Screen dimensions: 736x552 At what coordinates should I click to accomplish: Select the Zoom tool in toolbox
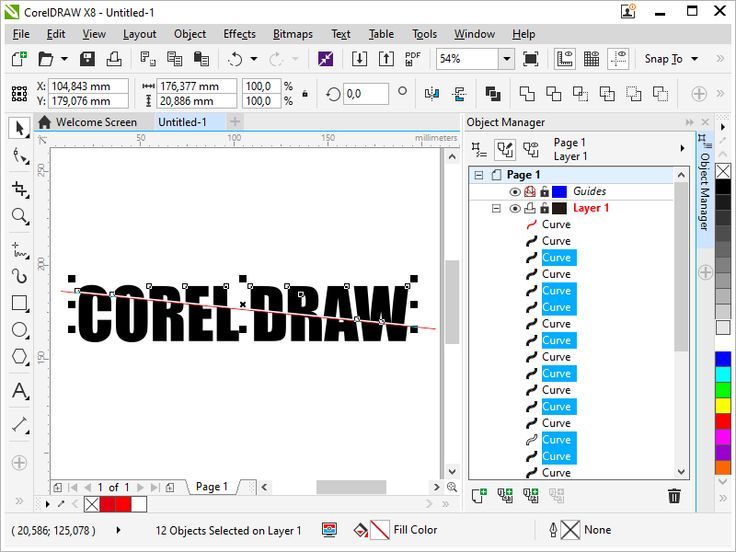[19, 216]
